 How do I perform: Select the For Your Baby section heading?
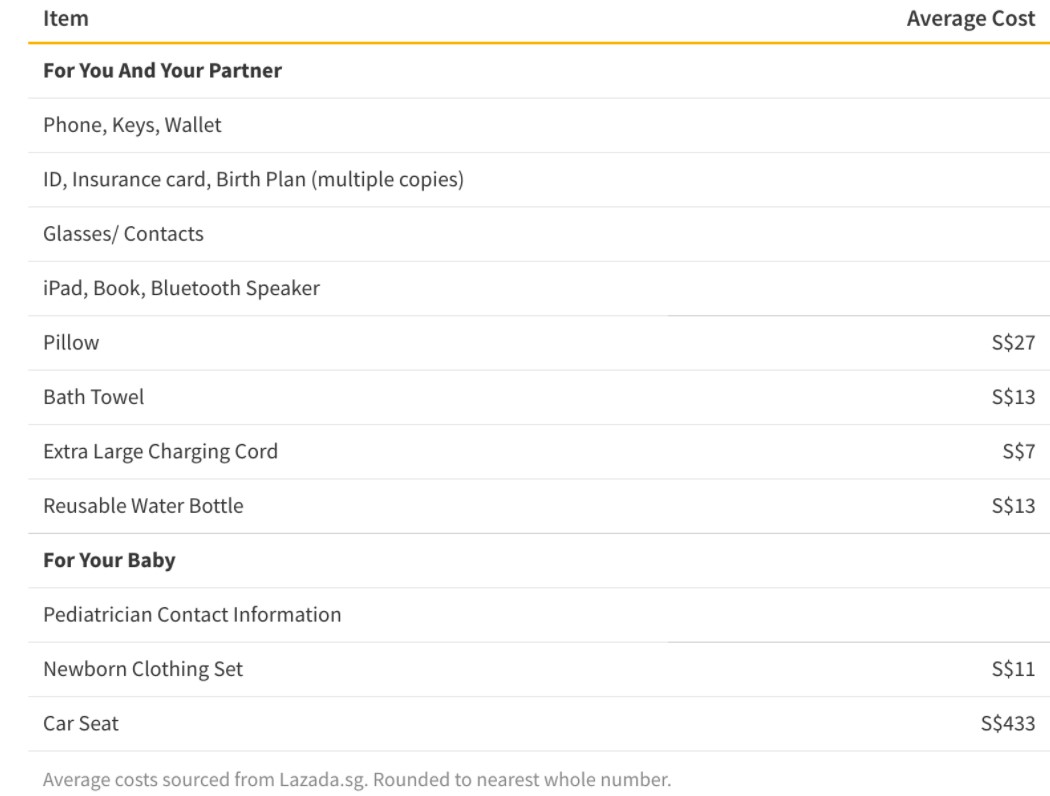click(109, 560)
